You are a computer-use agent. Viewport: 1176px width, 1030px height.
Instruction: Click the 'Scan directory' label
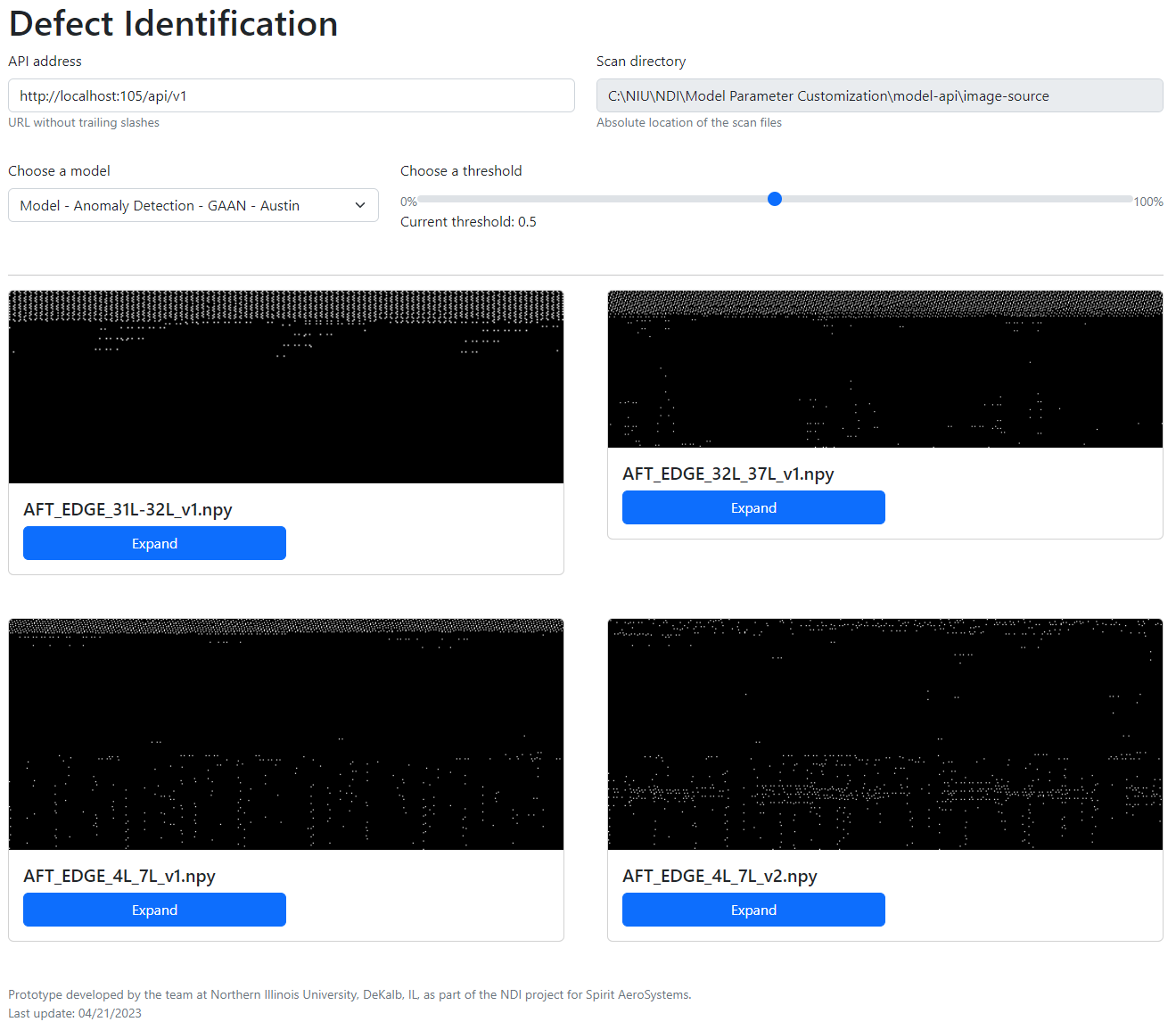click(x=641, y=62)
